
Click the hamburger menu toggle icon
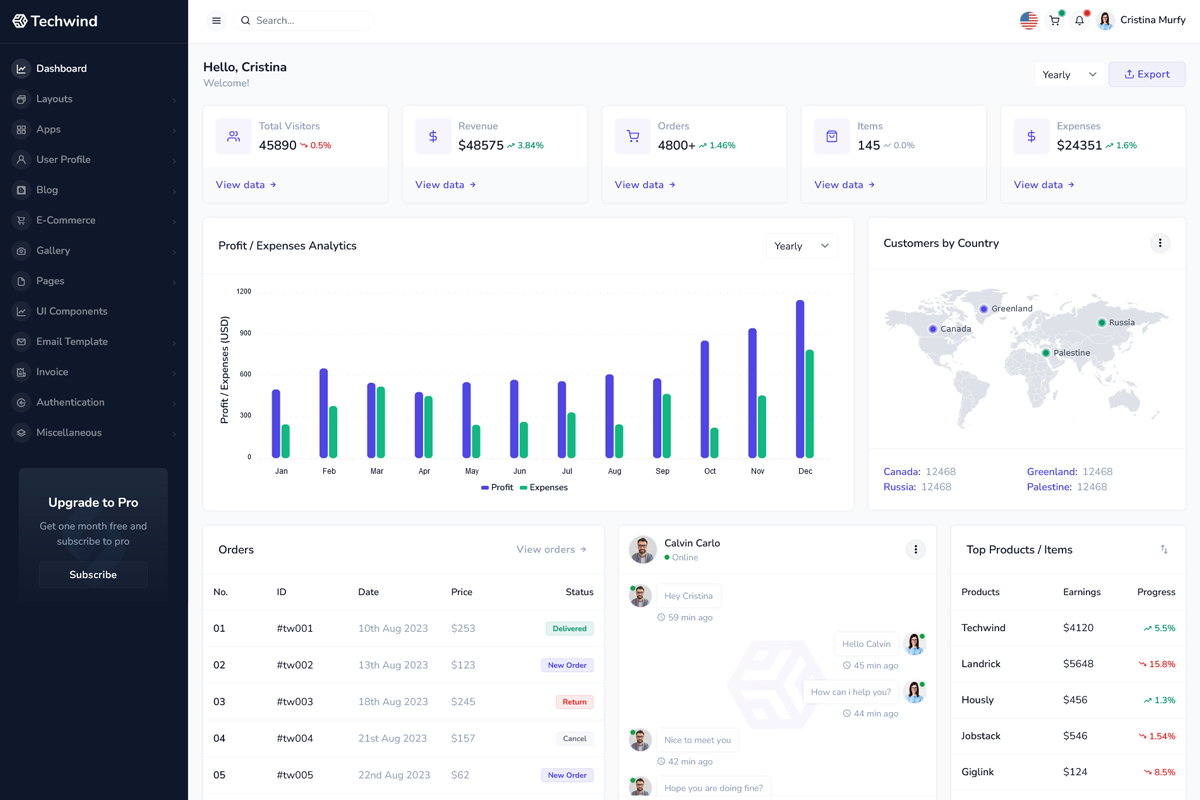click(x=216, y=20)
